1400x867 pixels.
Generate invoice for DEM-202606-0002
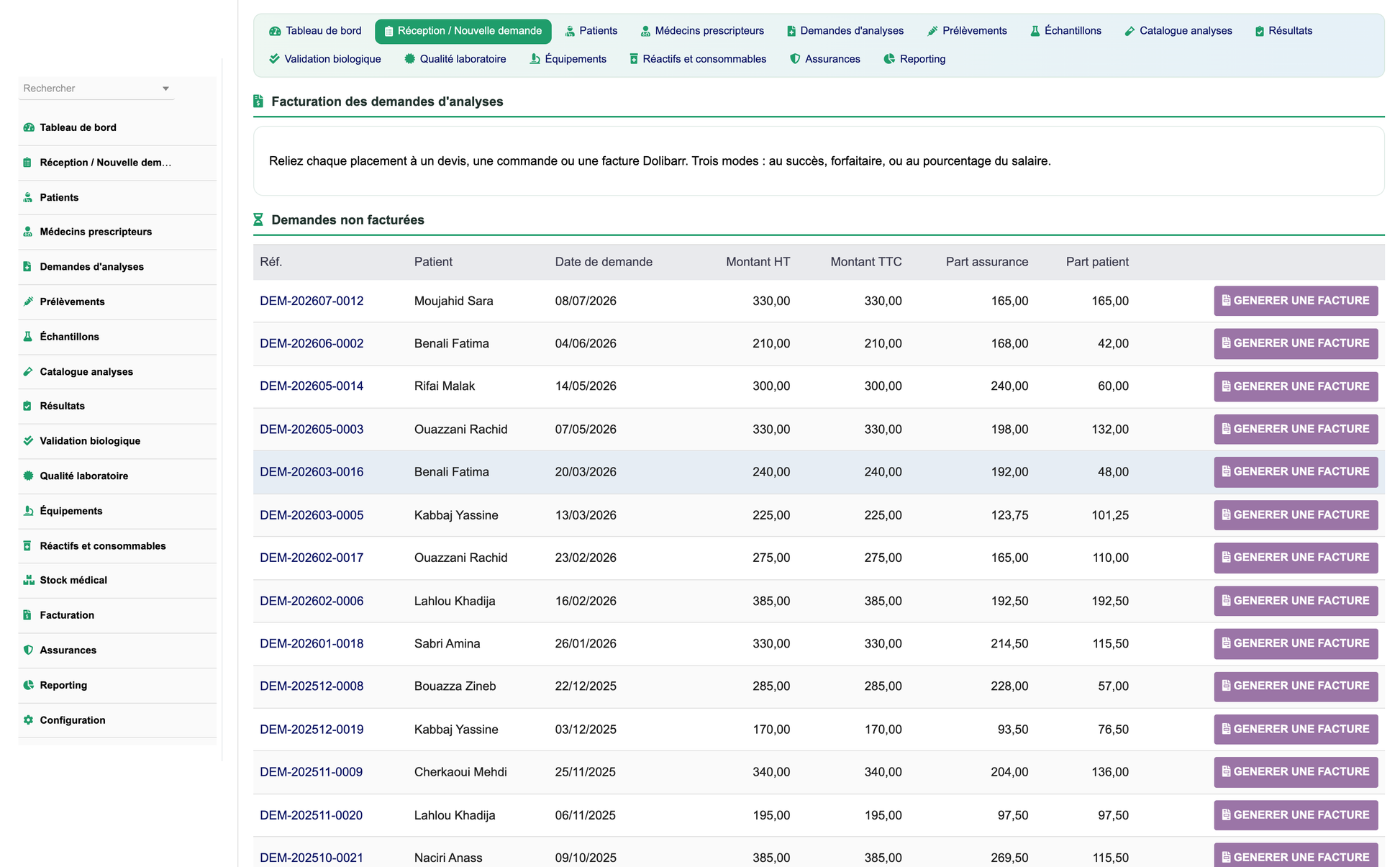1296,343
